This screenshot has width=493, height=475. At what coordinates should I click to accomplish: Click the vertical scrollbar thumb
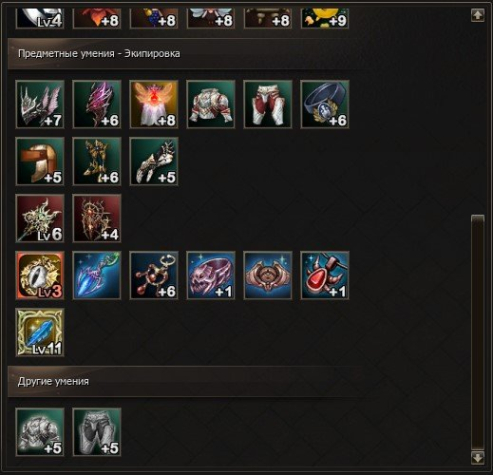coord(478,332)
